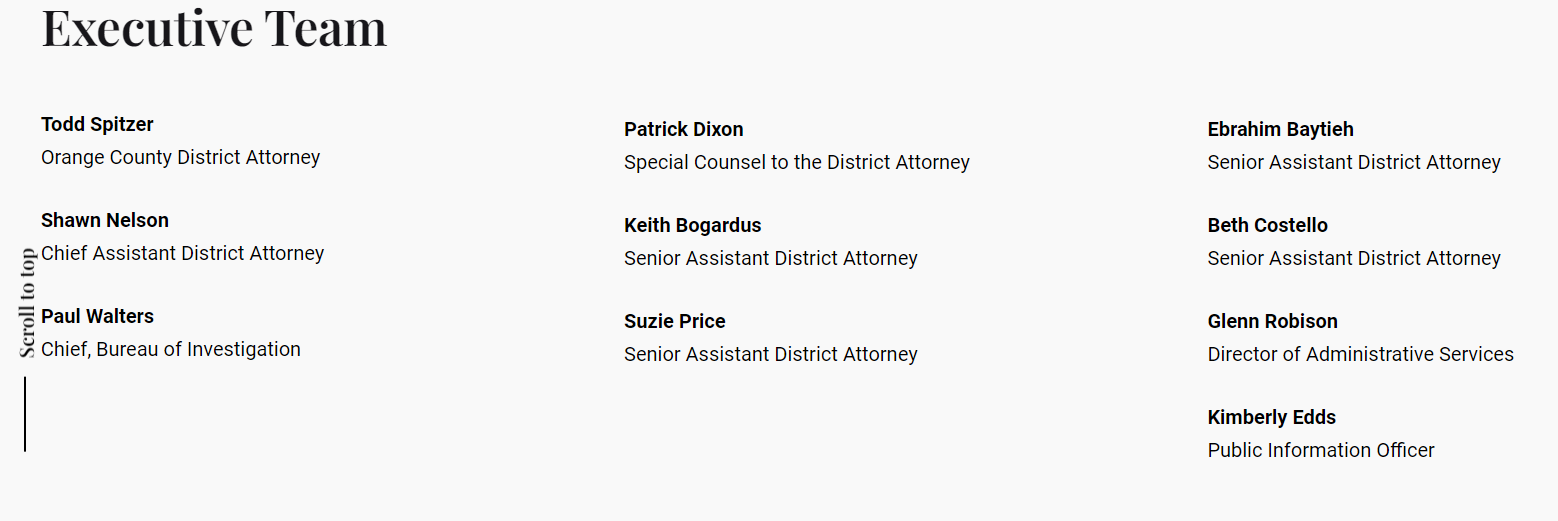Click the Scroll to top link

pyautogui.click(x=27, y=303)
